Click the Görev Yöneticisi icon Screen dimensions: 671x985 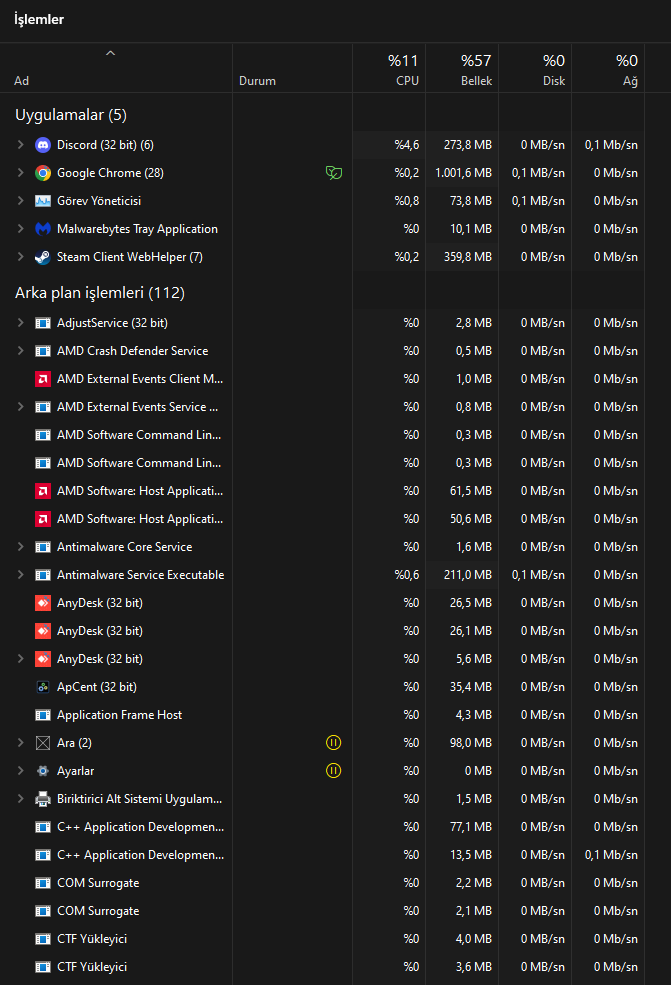pos(43,201)
